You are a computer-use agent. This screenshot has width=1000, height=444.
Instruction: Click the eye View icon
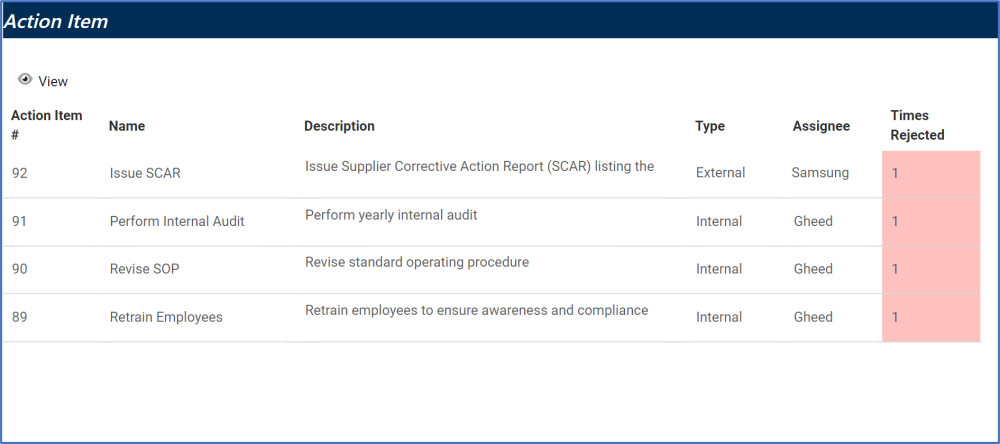[25, 79]
